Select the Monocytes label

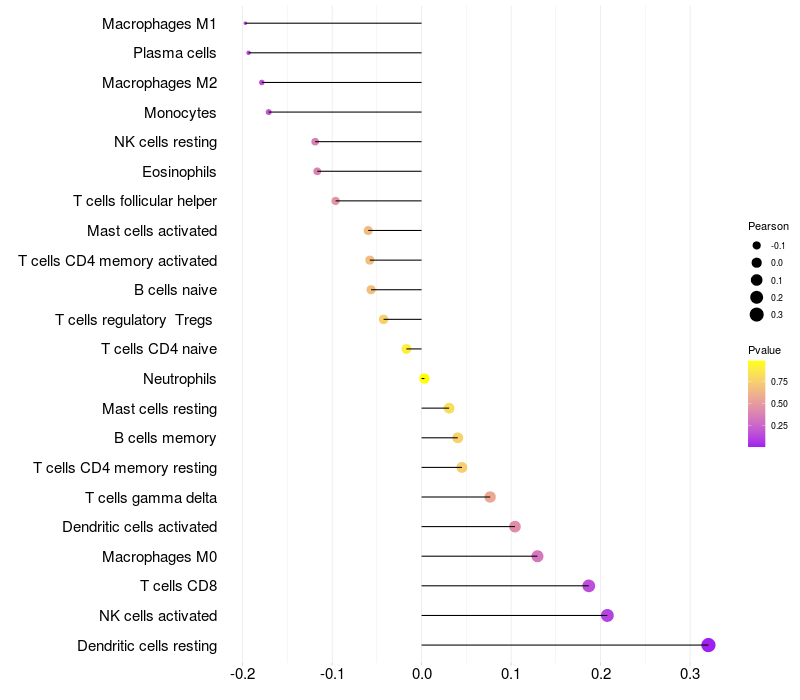tap(180, 112)
